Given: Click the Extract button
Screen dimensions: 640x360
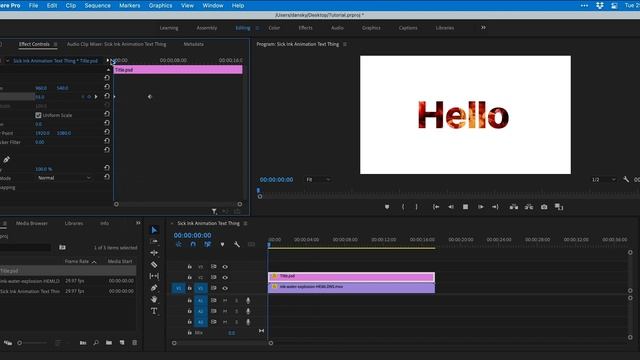Looking at the screenshot, I should (x=529, y=207).
